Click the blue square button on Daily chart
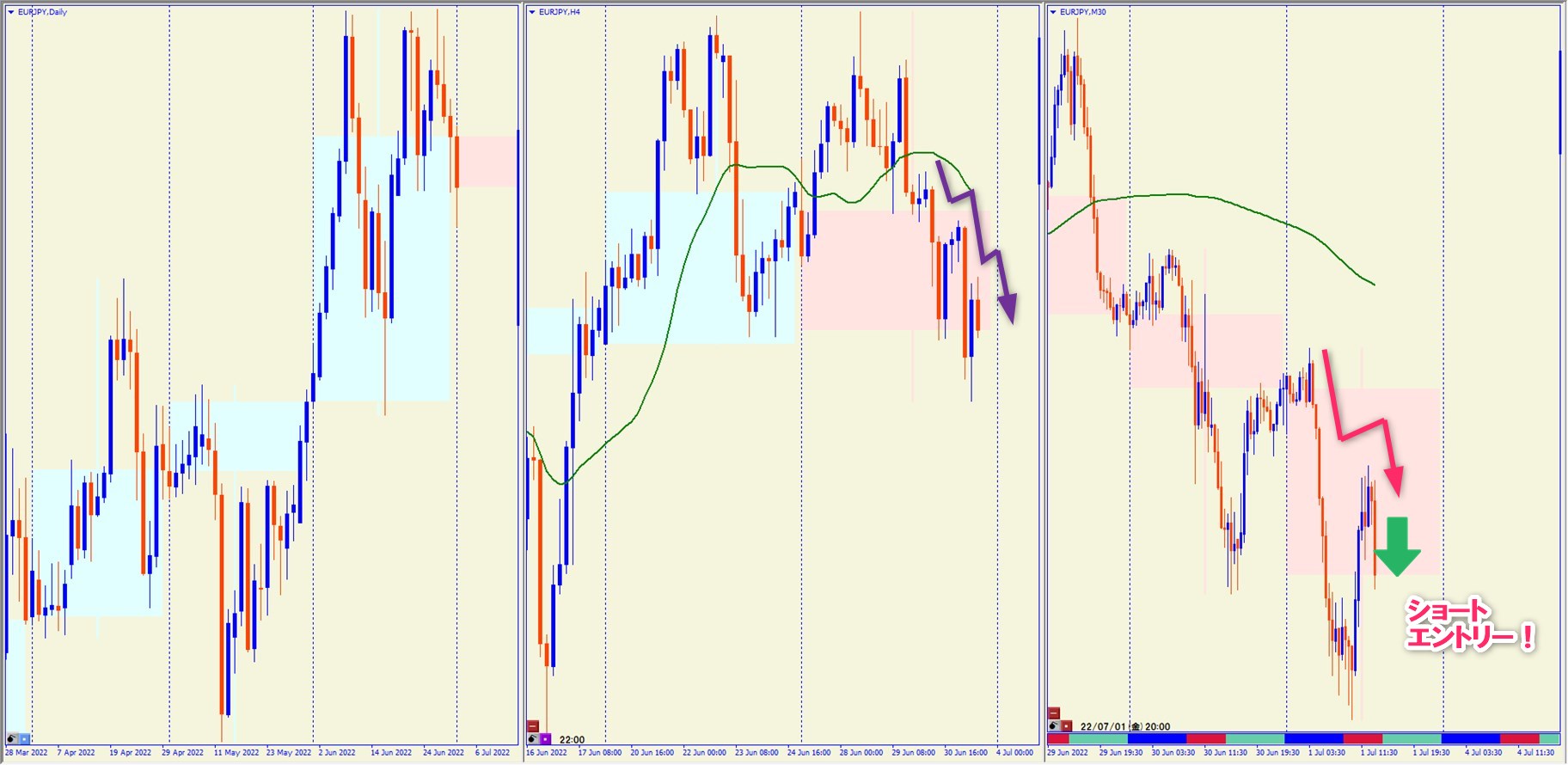The height and width of the screenshot is (765, 1568). coord(24,738)
